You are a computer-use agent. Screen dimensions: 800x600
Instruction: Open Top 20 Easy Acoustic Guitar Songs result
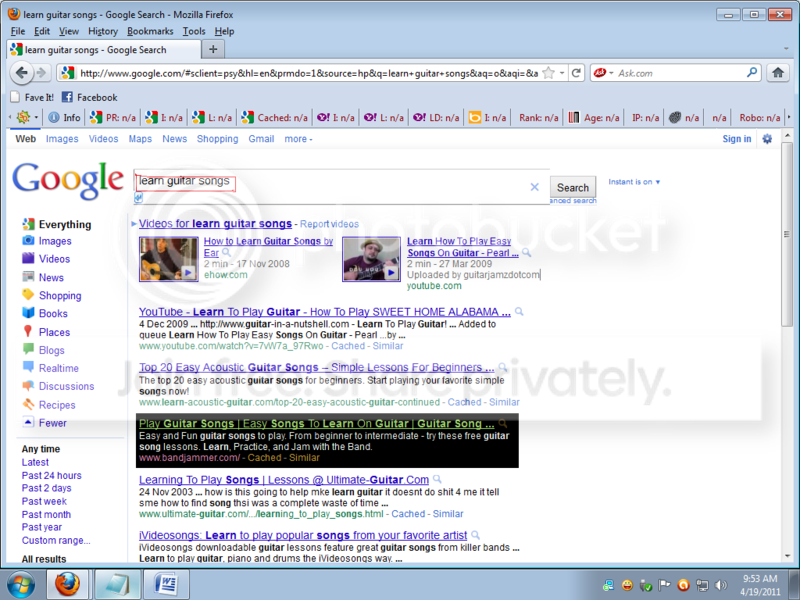point(316,367)
